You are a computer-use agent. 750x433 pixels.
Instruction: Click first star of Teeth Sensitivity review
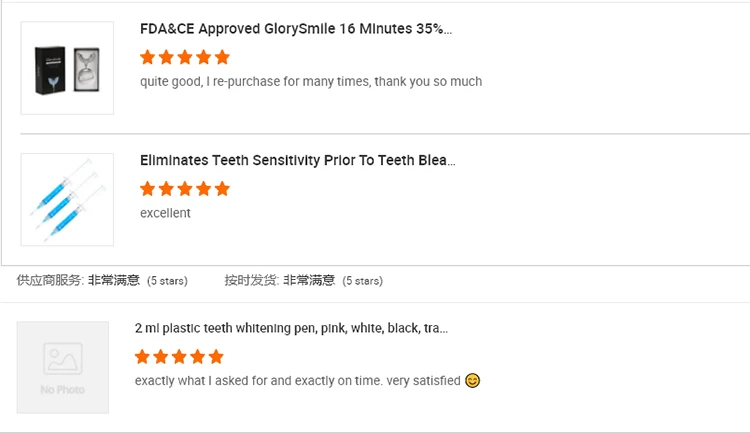(x=148, y=188)
